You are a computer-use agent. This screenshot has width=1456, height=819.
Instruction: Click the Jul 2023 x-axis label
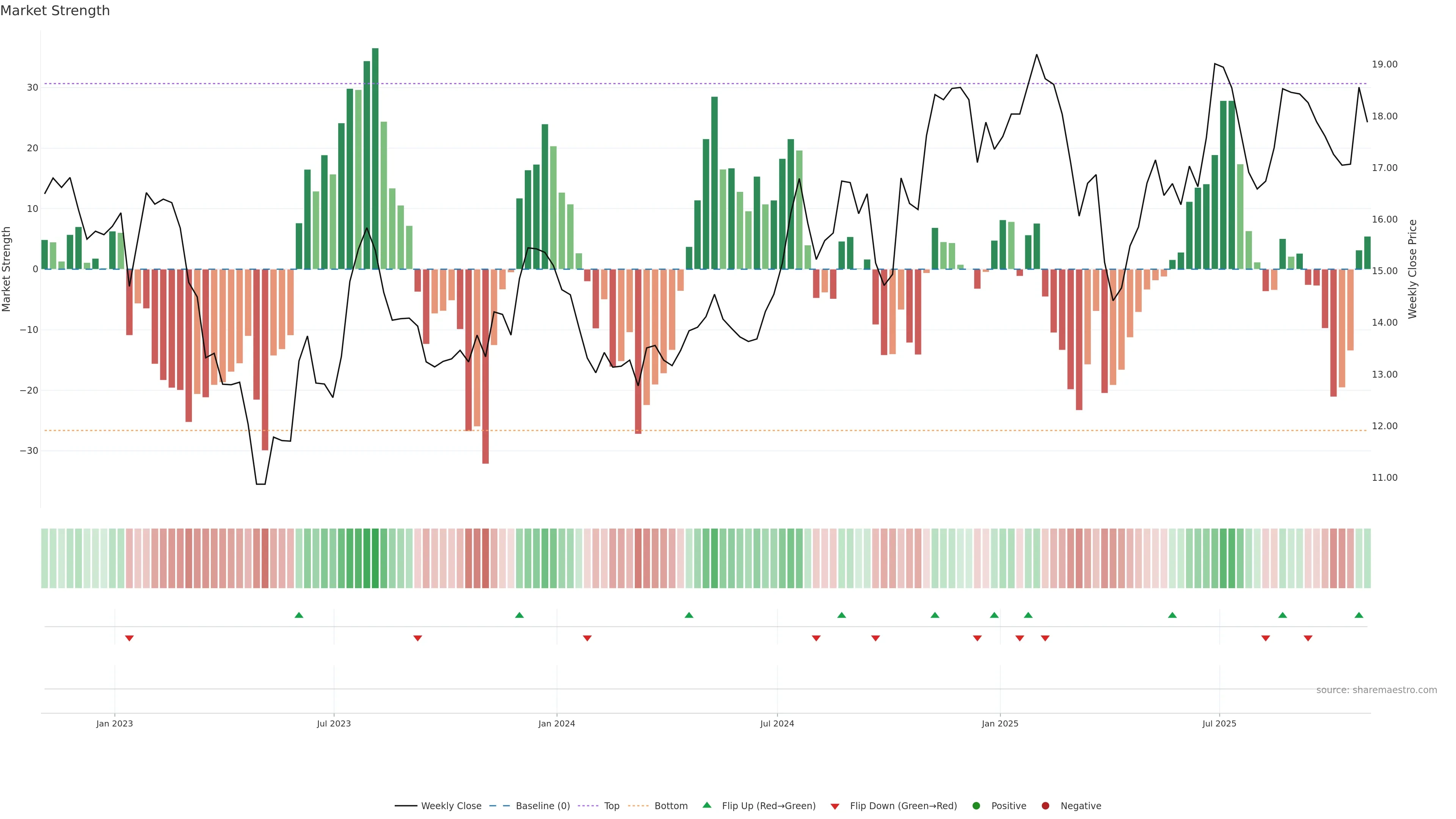coord(334,723)
